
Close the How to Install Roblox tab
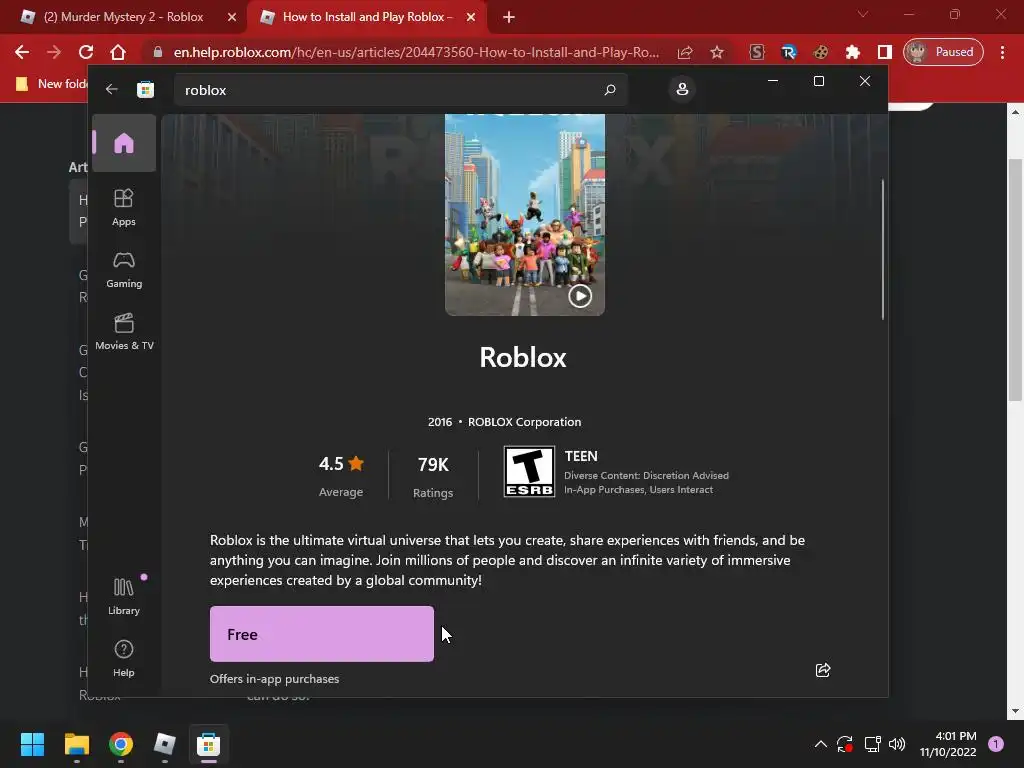(x=471, y=17)
